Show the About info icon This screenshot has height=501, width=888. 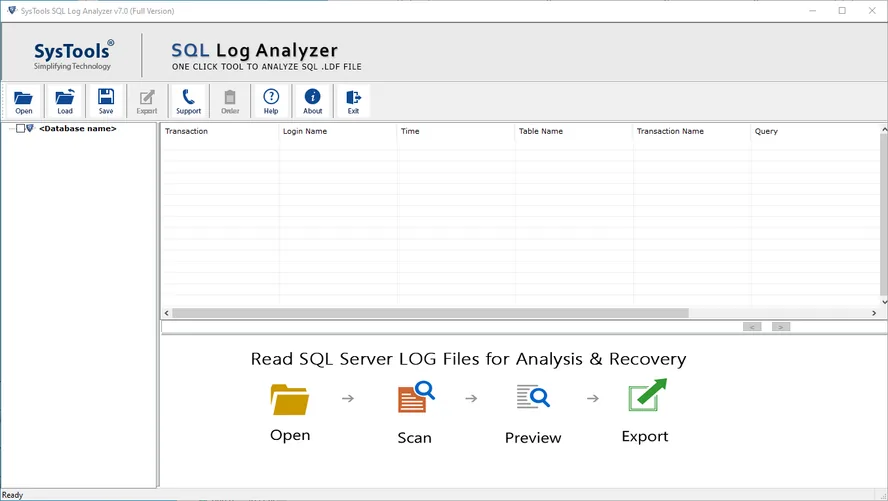[313, 101]
